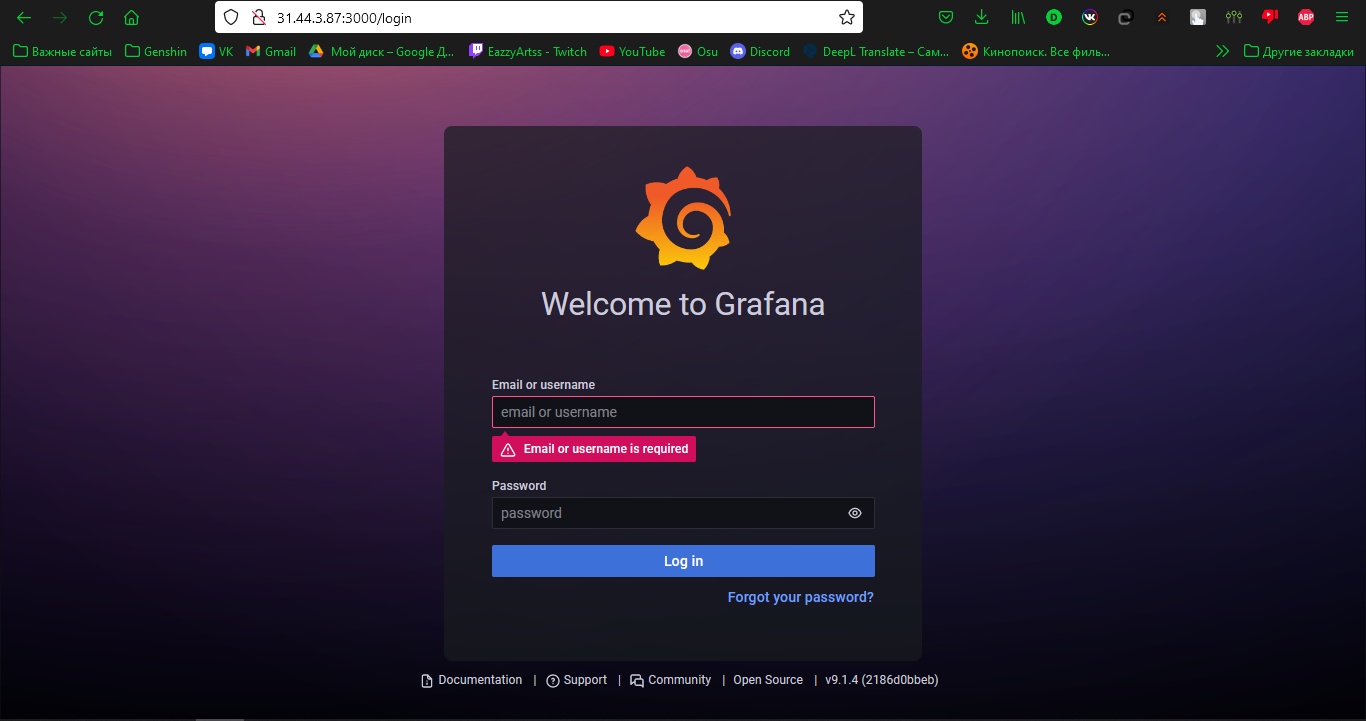This screenshot has width=1366, height=721.
Task: Expand hidden bookmarks with the double chevron
Action: pyautogui.click(x=1222, y=51)
